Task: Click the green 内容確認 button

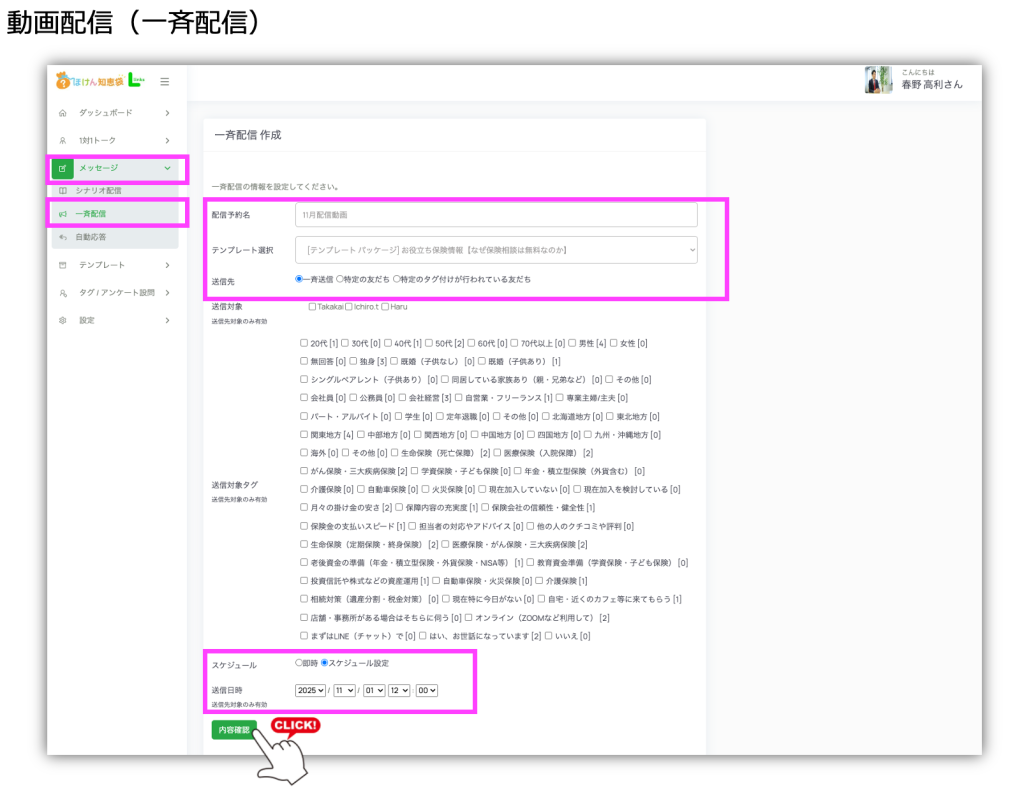Action: pos(234,730)
